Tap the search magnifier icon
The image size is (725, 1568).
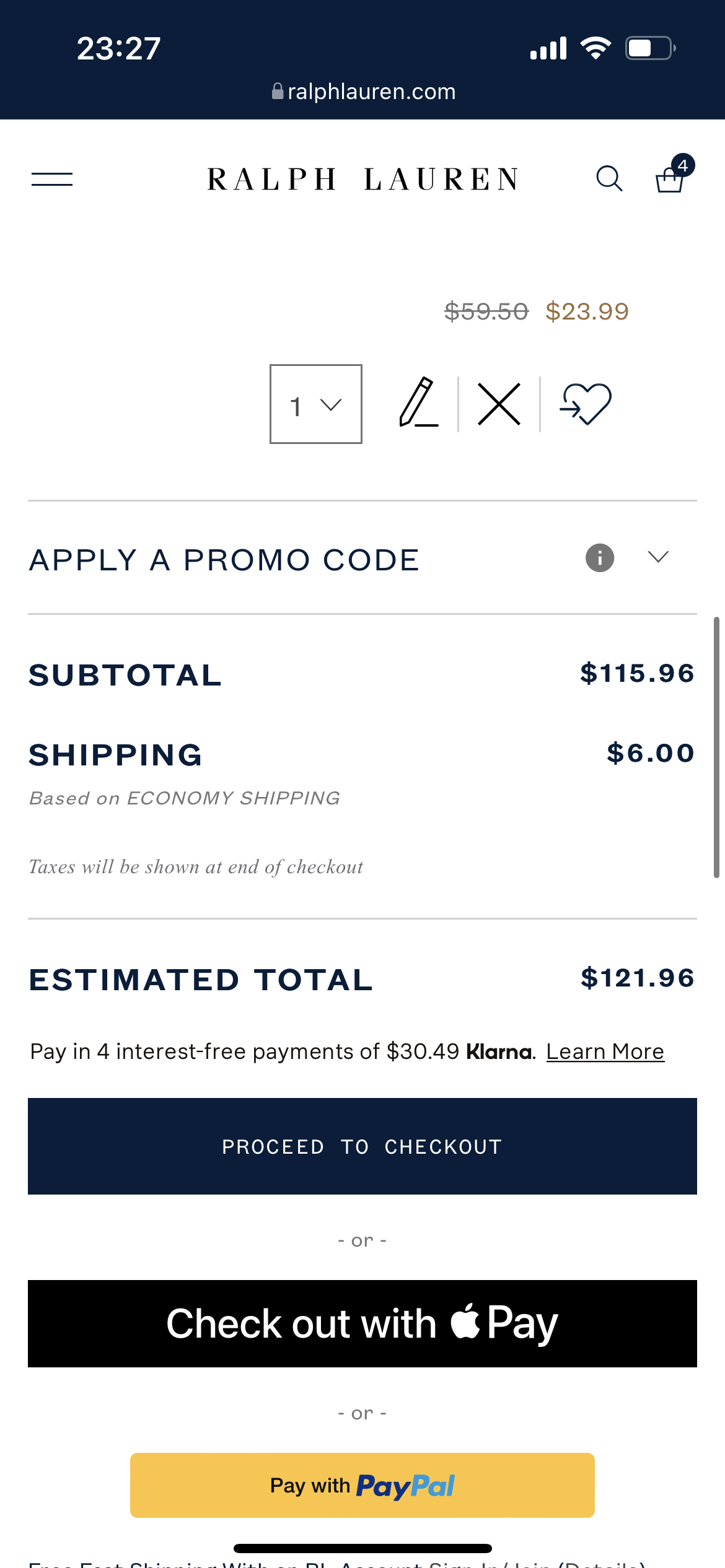pos(609,179)
